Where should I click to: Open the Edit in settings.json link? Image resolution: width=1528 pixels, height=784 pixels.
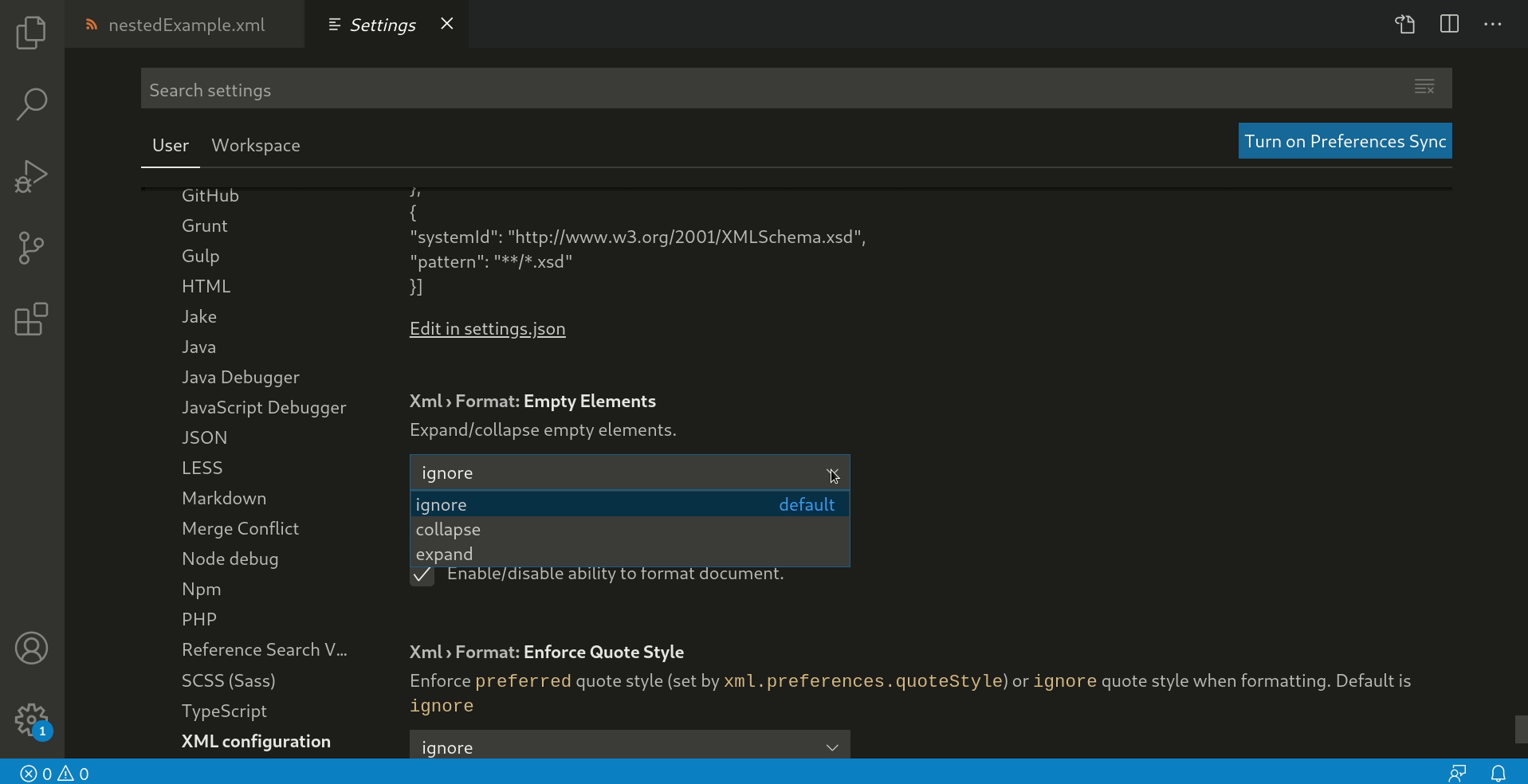coord(487,329)
